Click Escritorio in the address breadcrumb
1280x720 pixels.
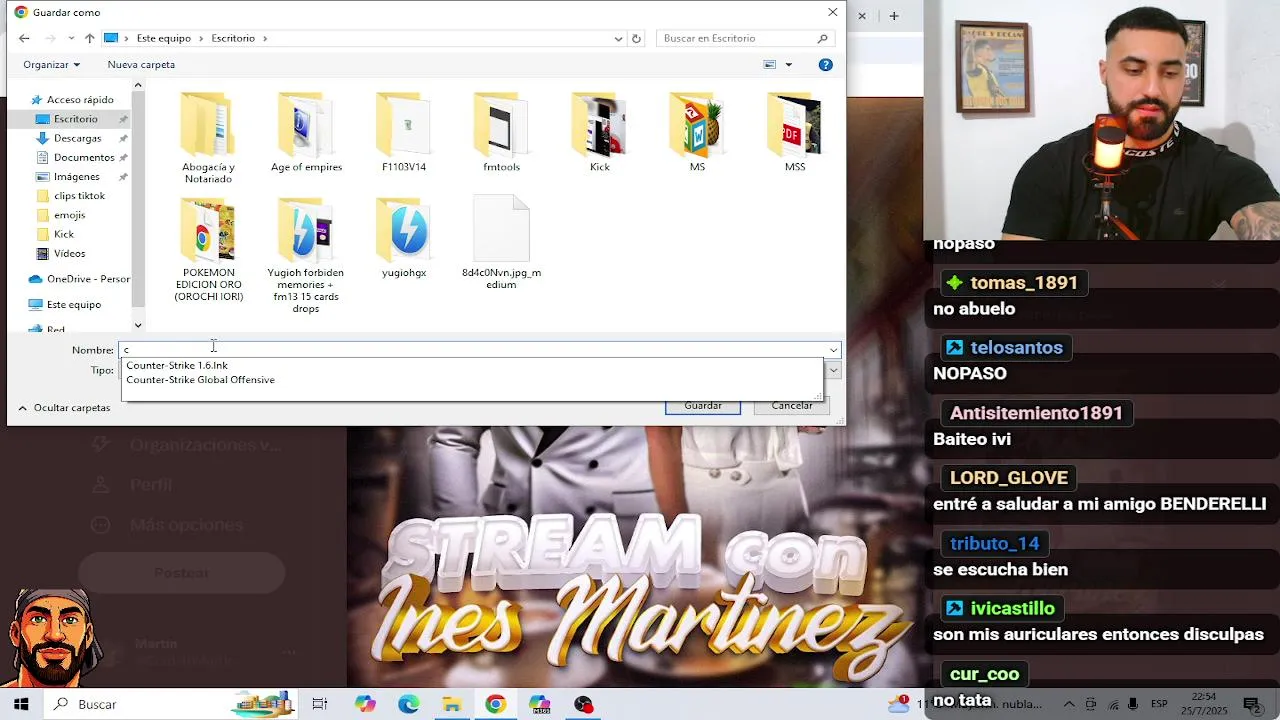coord(233,38)
